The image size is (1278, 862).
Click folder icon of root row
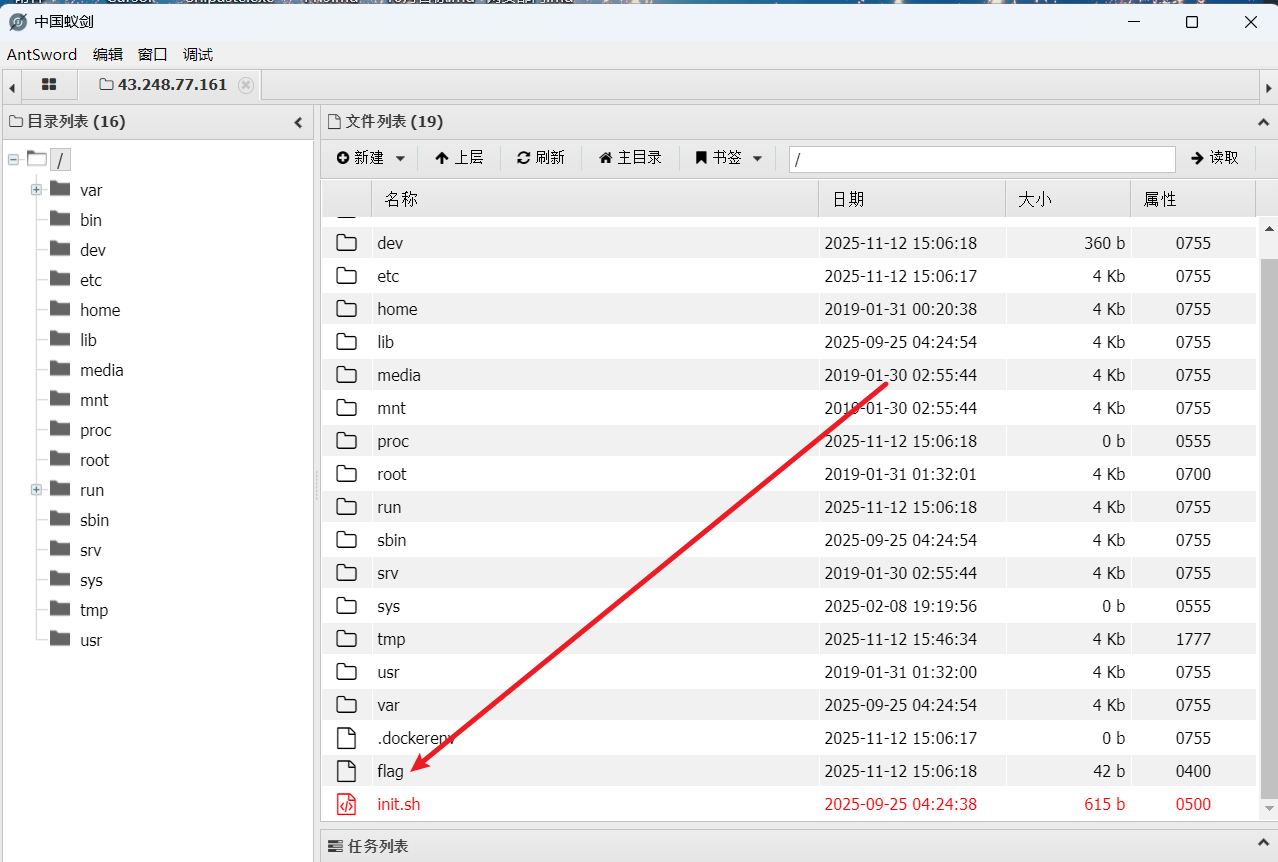point(346,474)
